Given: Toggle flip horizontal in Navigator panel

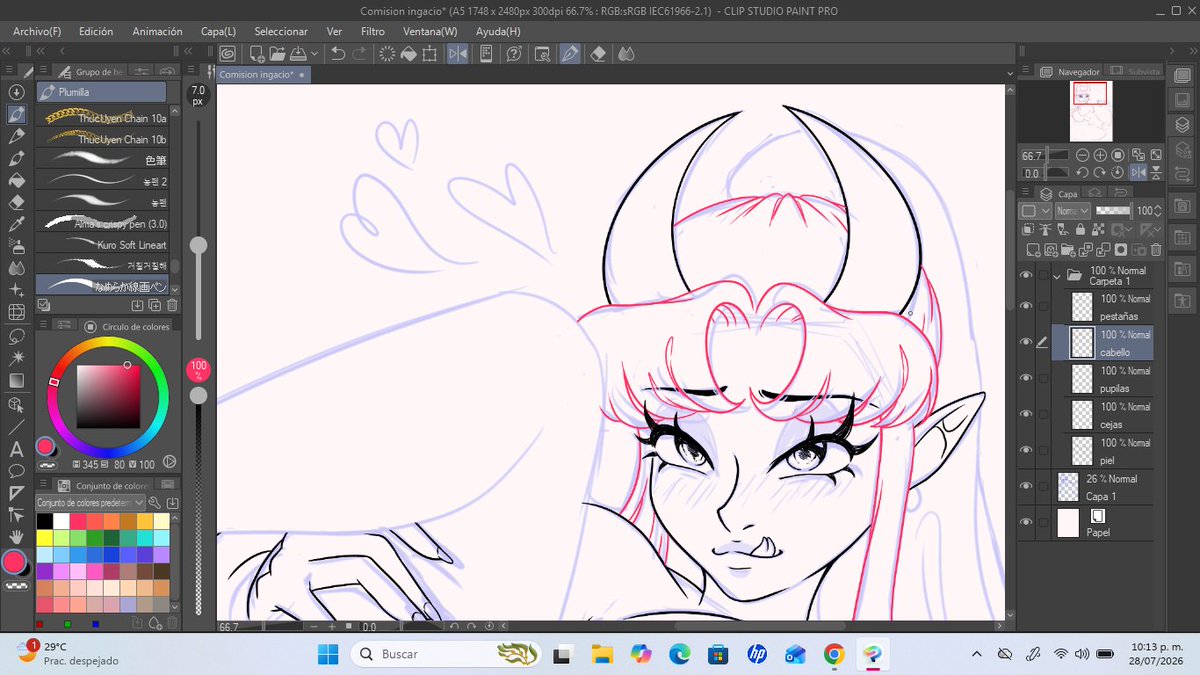Looking at the screenshot, I should coord(1138,173).
